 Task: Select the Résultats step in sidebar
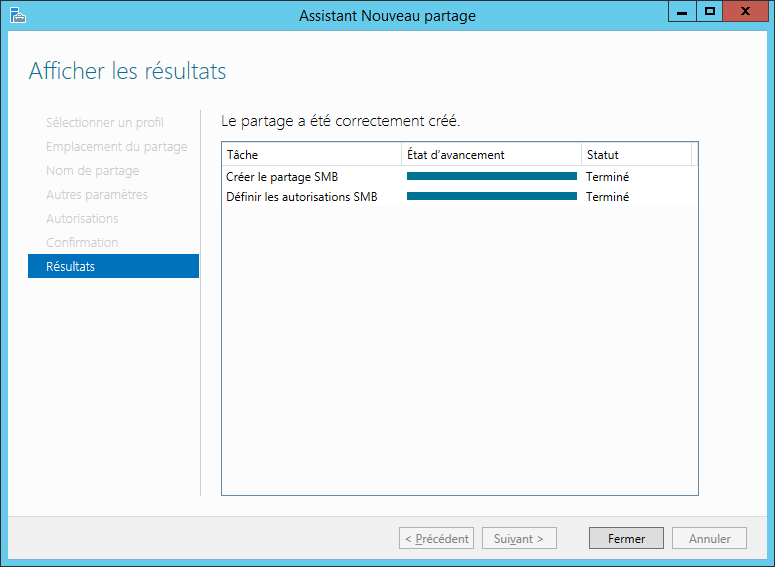114,266
